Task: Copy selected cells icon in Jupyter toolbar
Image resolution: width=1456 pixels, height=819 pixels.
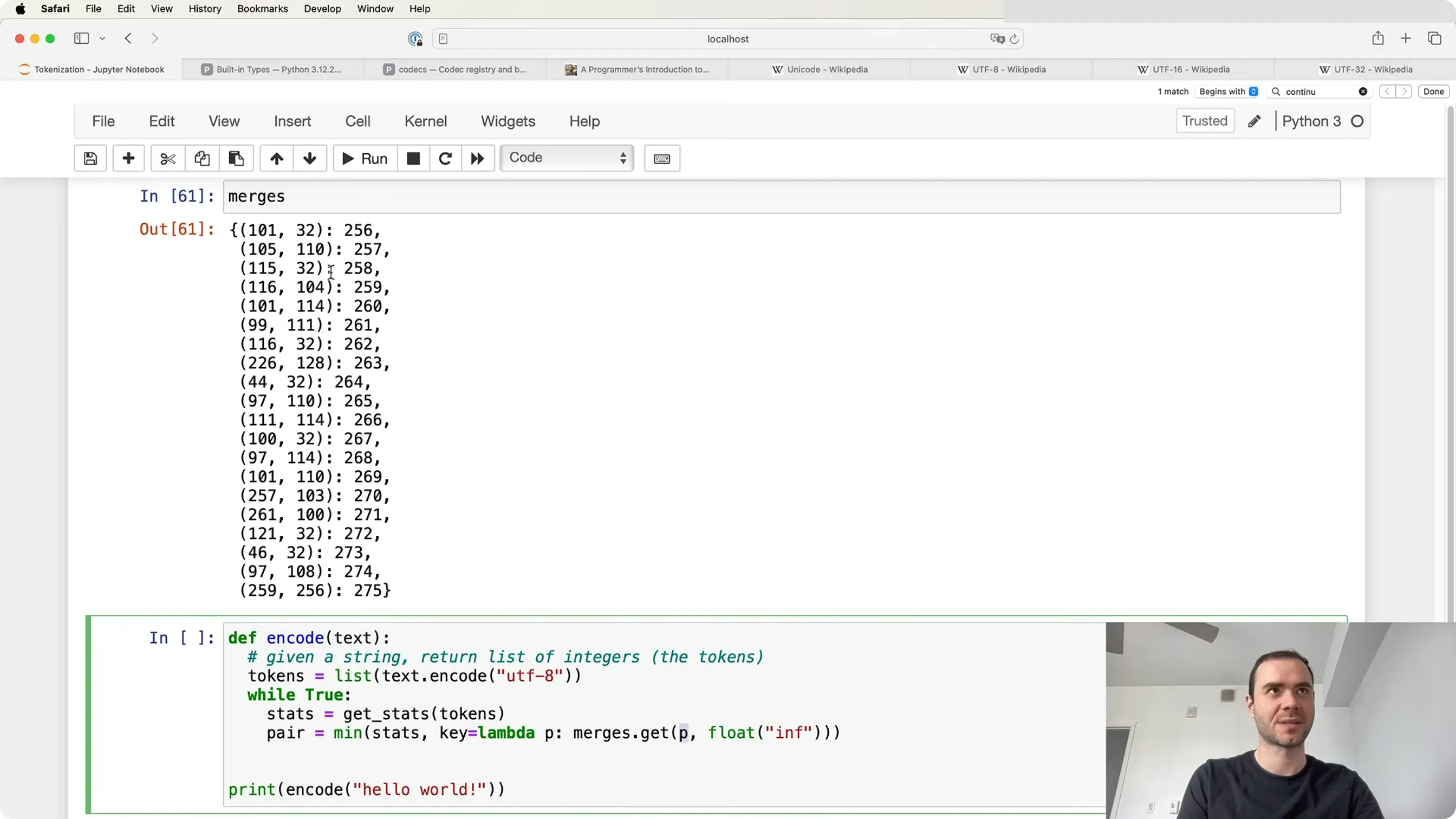Action: tap(202, 158)
